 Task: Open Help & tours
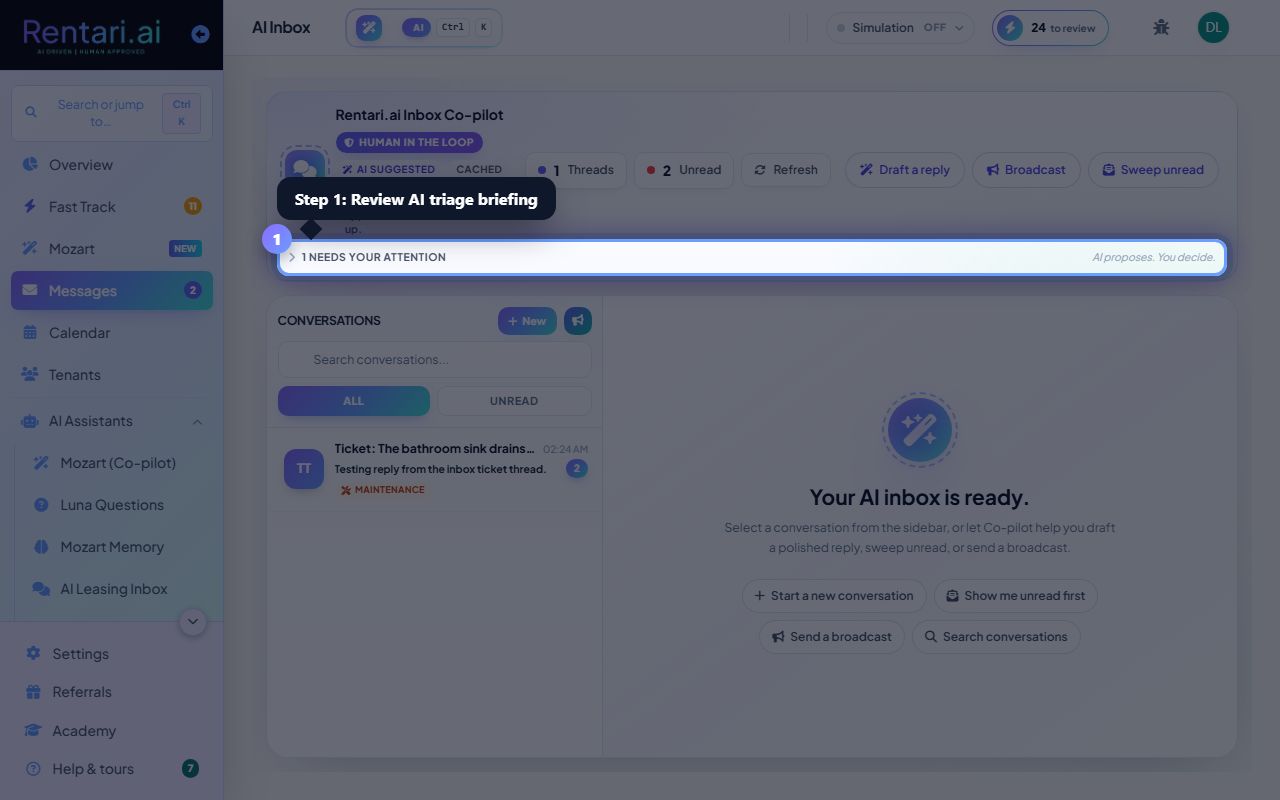click(x=111, y=769)
